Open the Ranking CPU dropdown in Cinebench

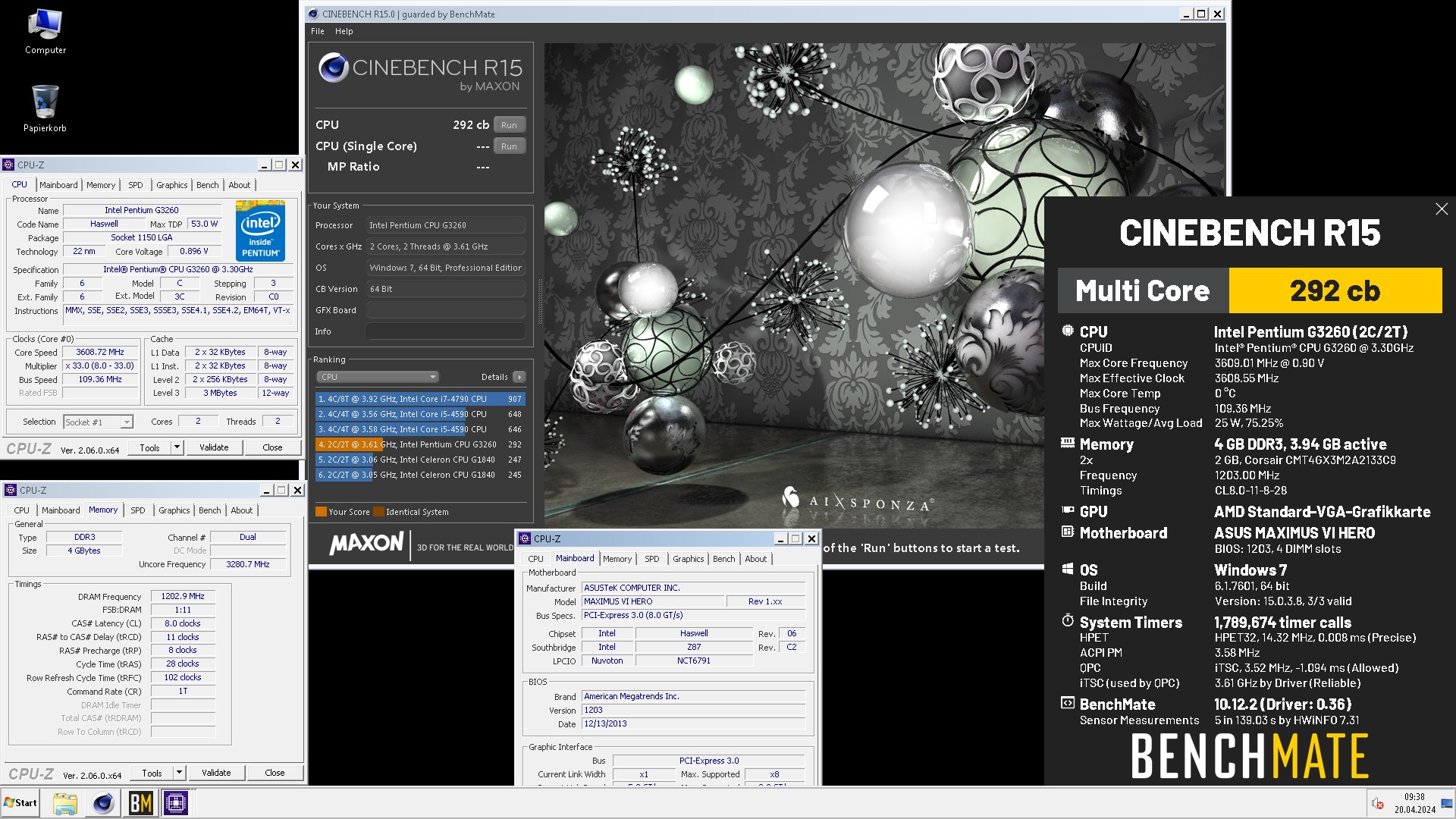point(378,377)
